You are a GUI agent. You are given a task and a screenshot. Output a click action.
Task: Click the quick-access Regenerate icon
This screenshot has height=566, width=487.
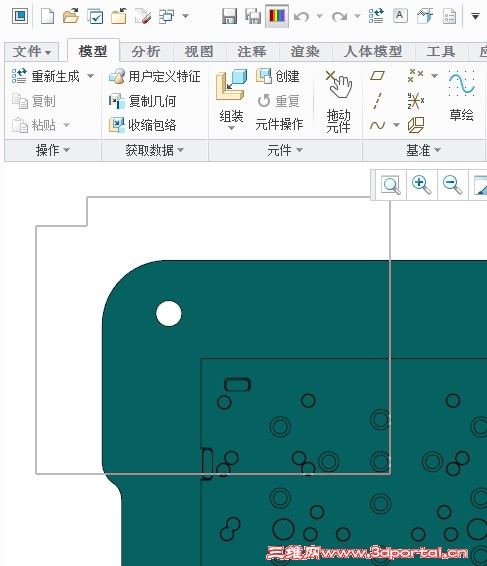pyautogui.click(x=376, y=16)
